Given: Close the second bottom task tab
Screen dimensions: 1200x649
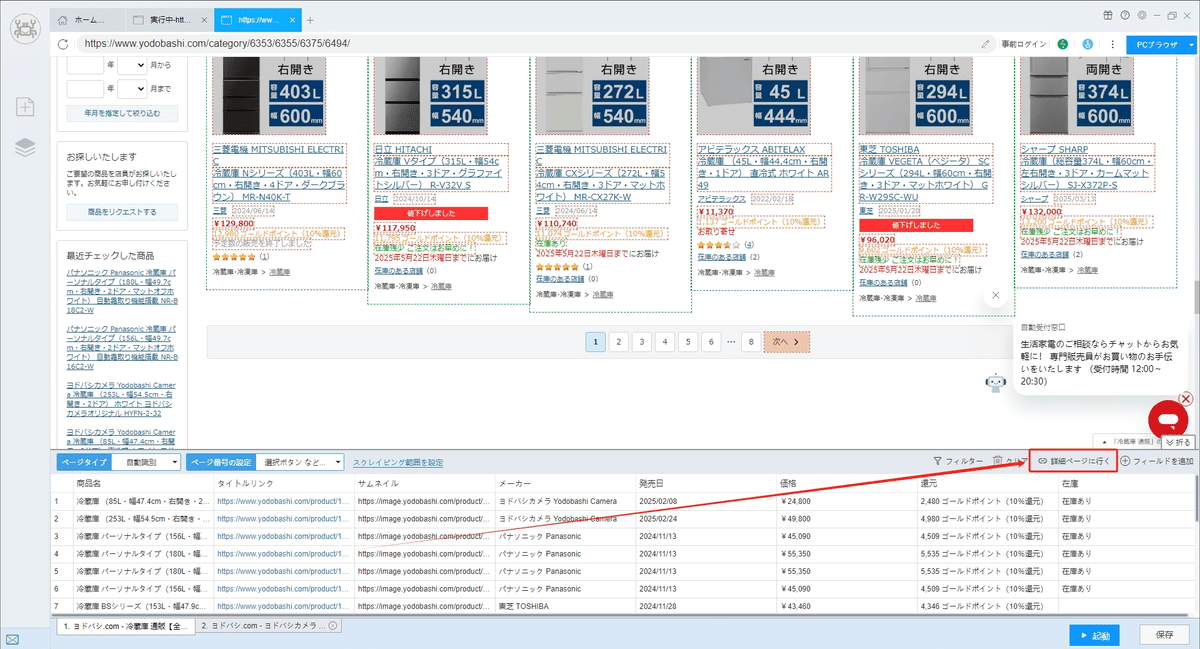Looking at the screenshot, I should tap(333, 625).
